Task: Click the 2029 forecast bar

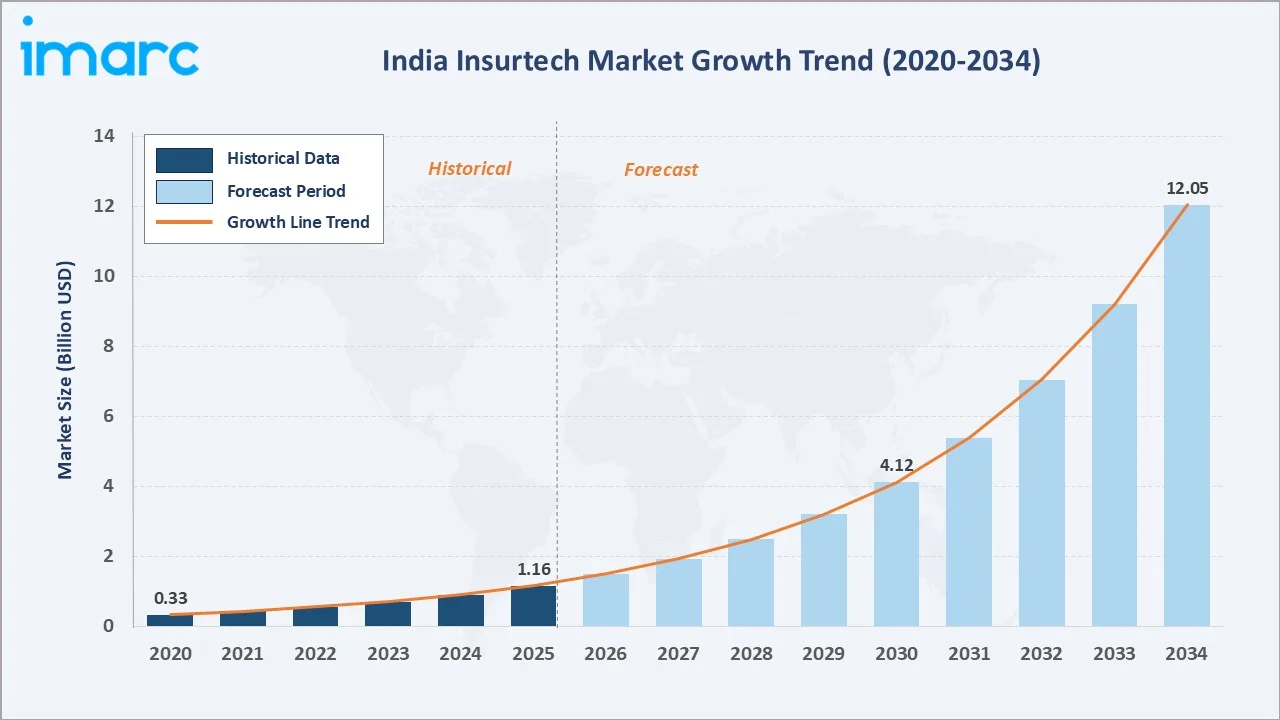Action: point(824,570)
